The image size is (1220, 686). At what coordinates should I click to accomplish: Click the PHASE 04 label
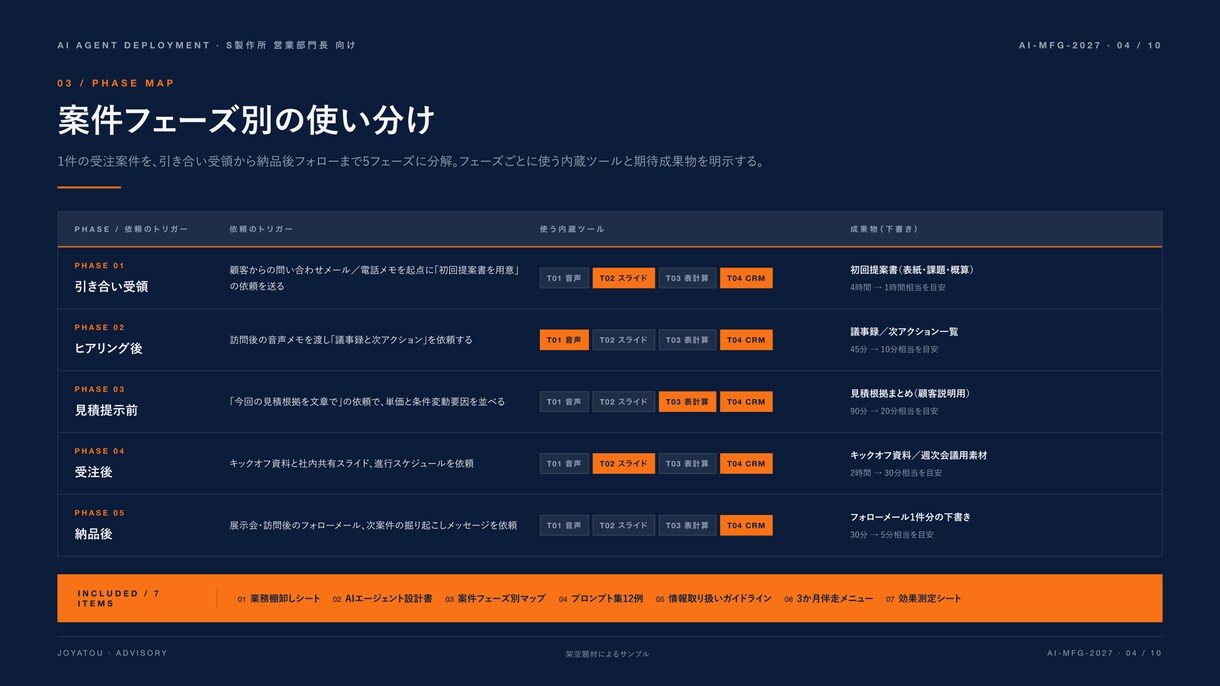tap(99, 452)
